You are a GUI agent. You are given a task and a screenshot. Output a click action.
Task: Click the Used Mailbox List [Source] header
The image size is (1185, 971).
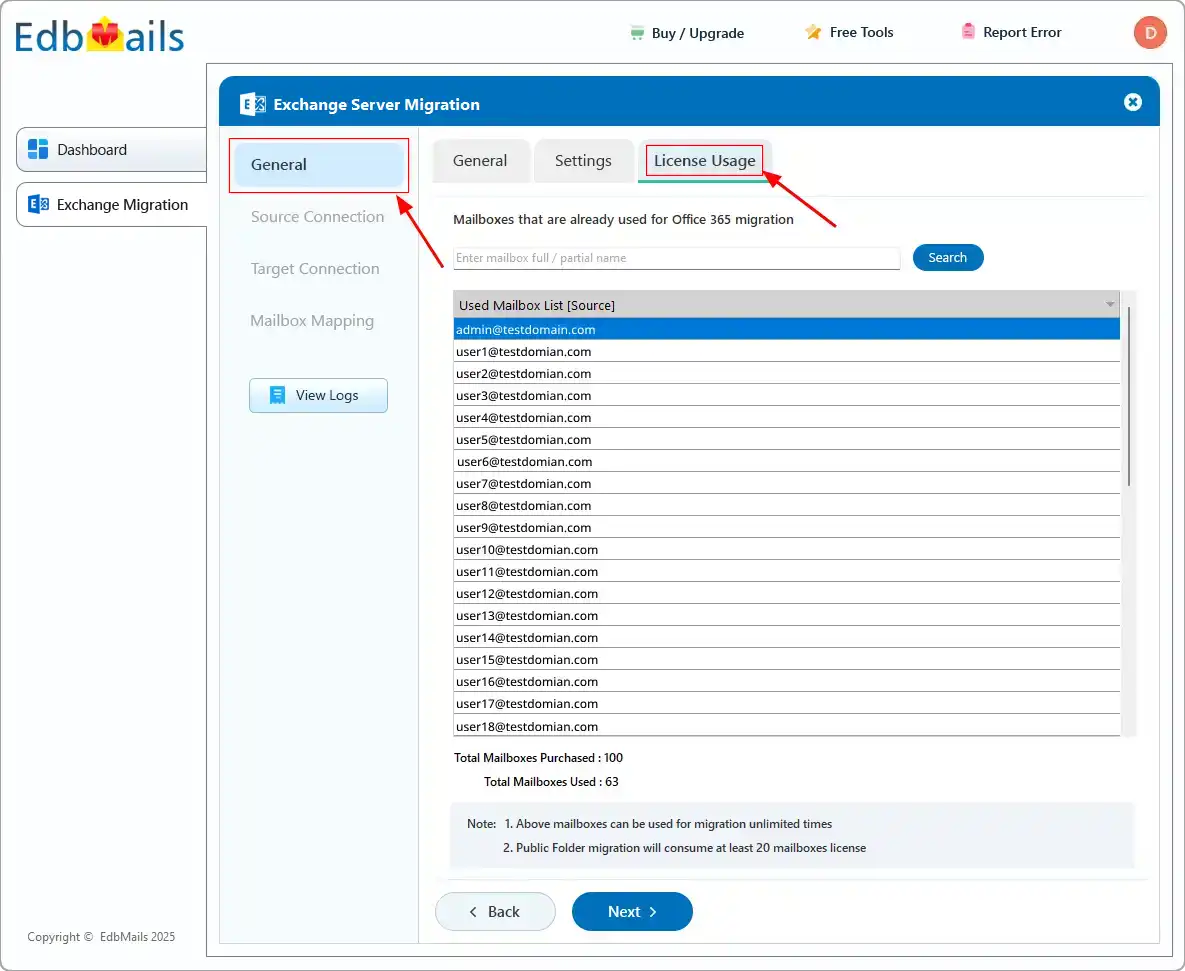(786, 305)
